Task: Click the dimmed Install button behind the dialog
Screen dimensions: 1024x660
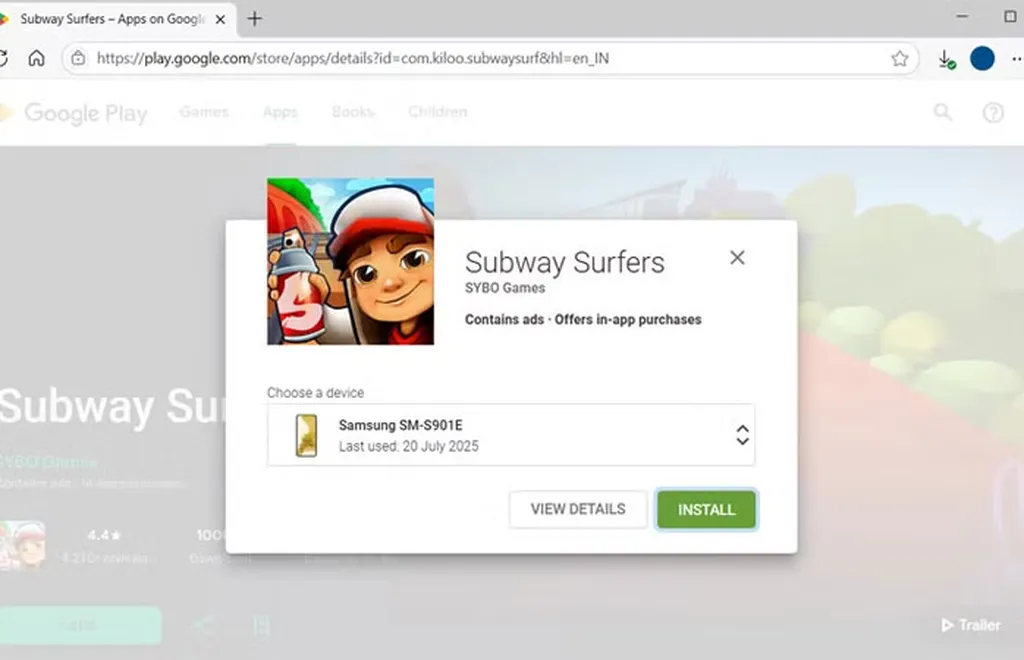Action: 80,625
